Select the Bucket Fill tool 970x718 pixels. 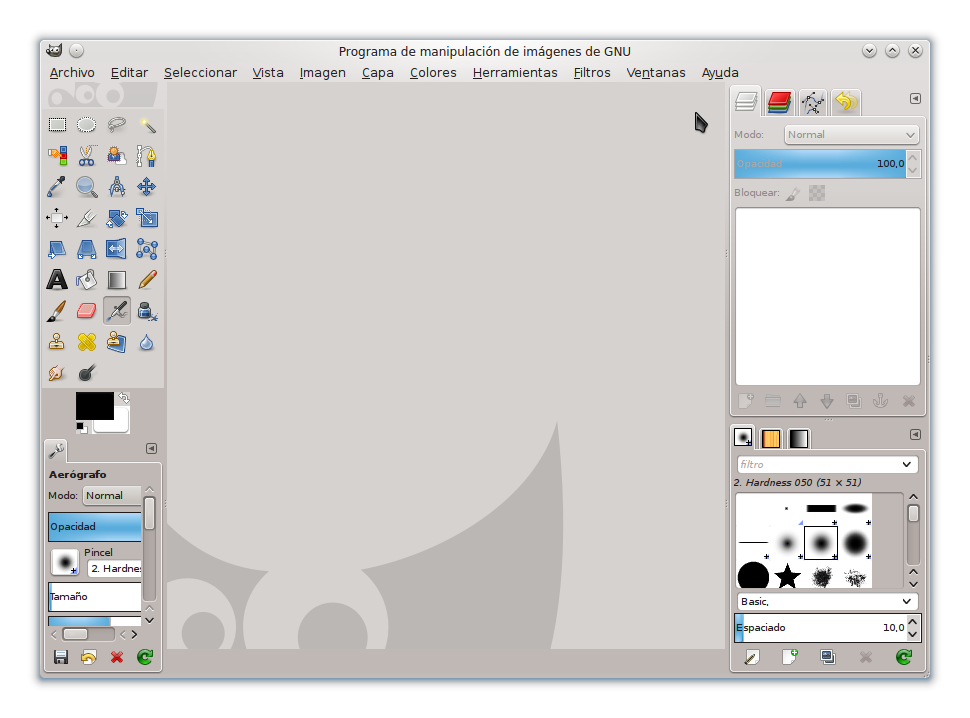[87, 280]
